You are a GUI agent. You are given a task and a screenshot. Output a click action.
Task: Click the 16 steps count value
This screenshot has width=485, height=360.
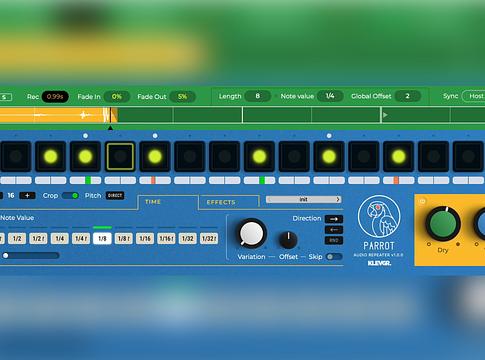tap(11, 196)
